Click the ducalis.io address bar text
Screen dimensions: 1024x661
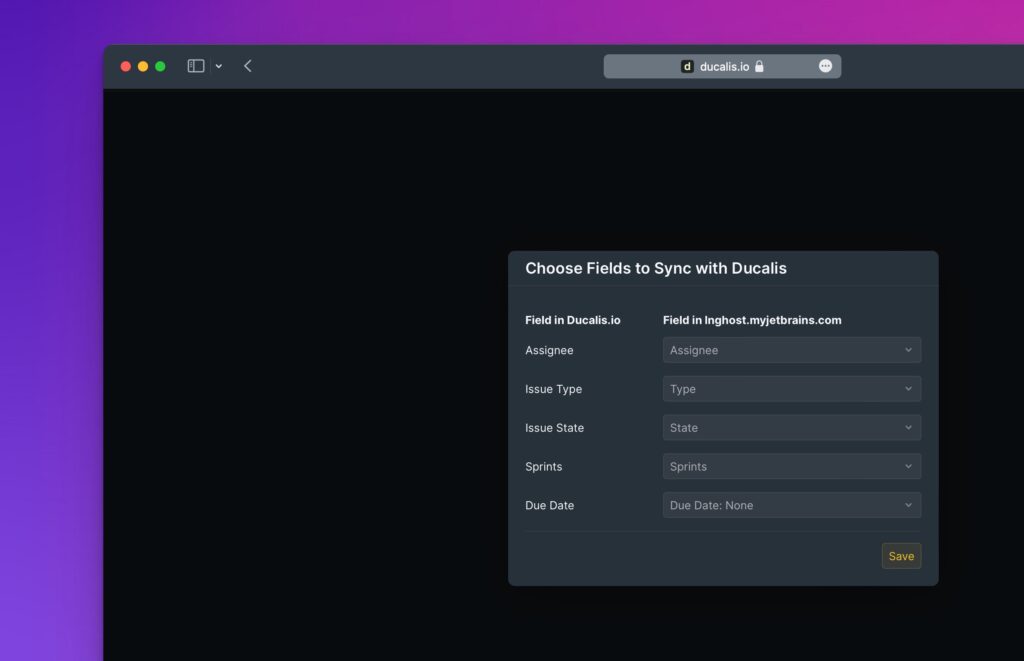pos(724,66)
